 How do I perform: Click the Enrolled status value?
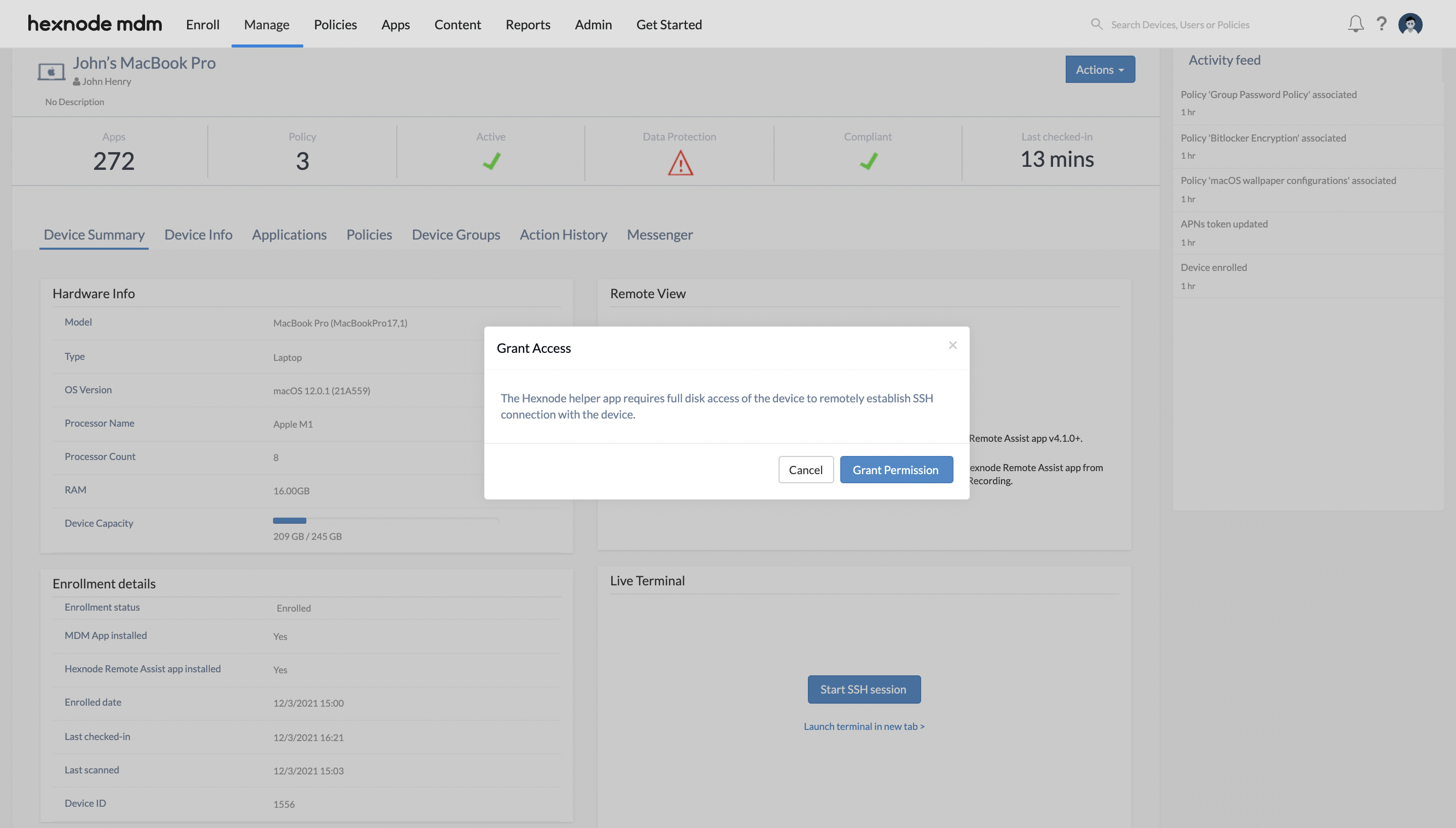tap(293, 608)
